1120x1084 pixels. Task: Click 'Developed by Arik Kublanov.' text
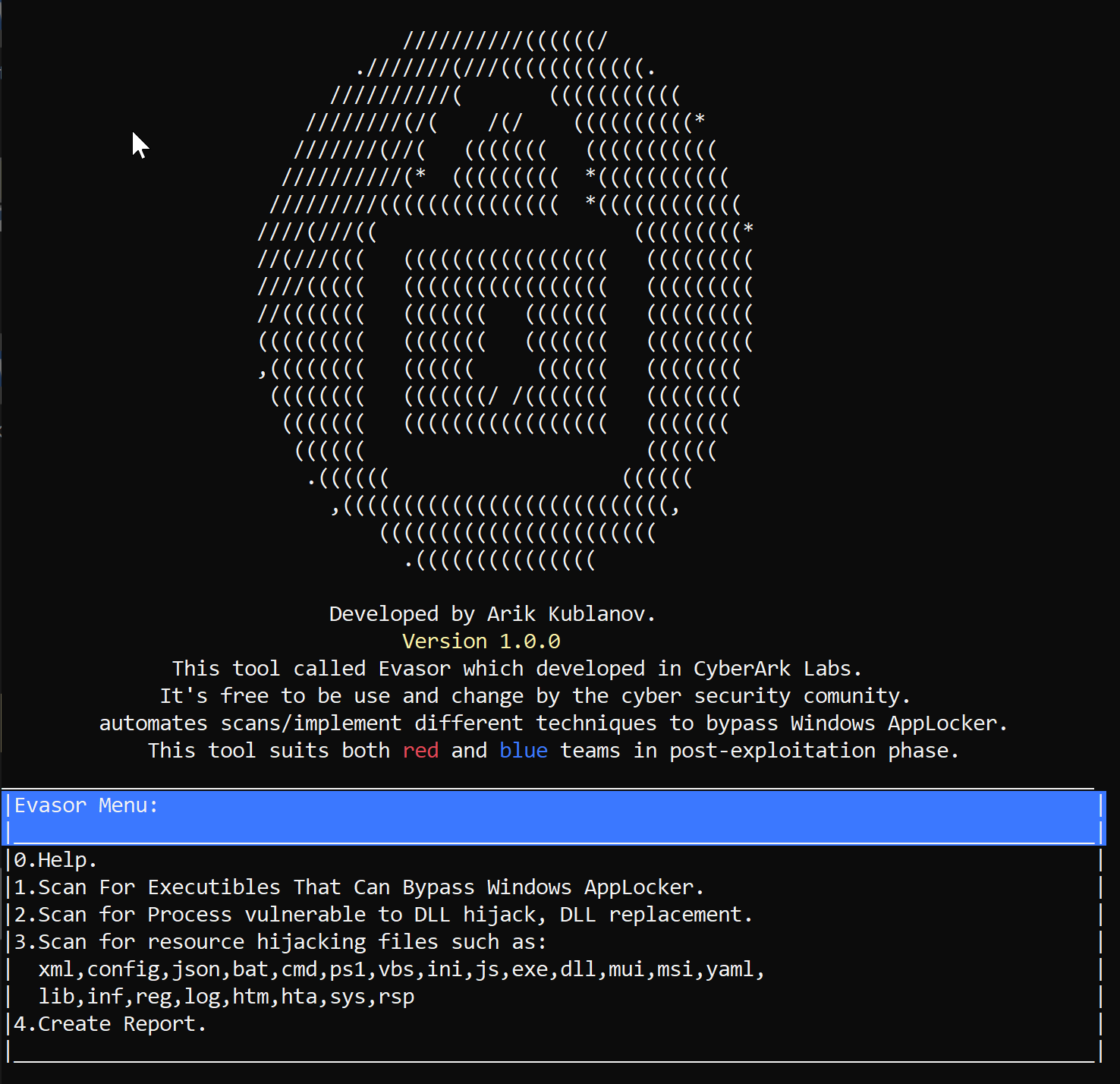coord(492,614)
